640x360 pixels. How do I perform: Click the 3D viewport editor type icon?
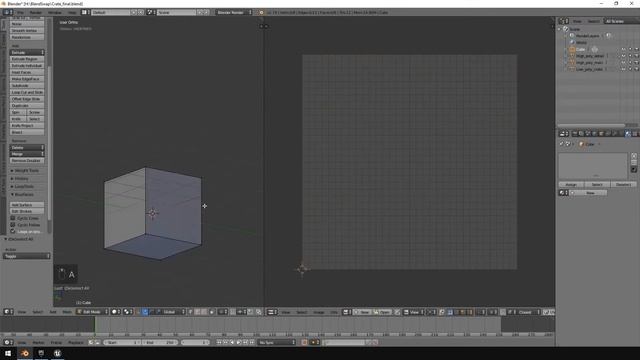pos(8,312)
